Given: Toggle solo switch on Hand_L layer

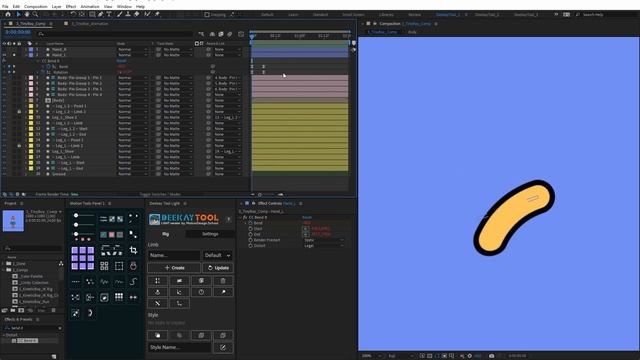Looking at the screenshot, I should [14, 55].
